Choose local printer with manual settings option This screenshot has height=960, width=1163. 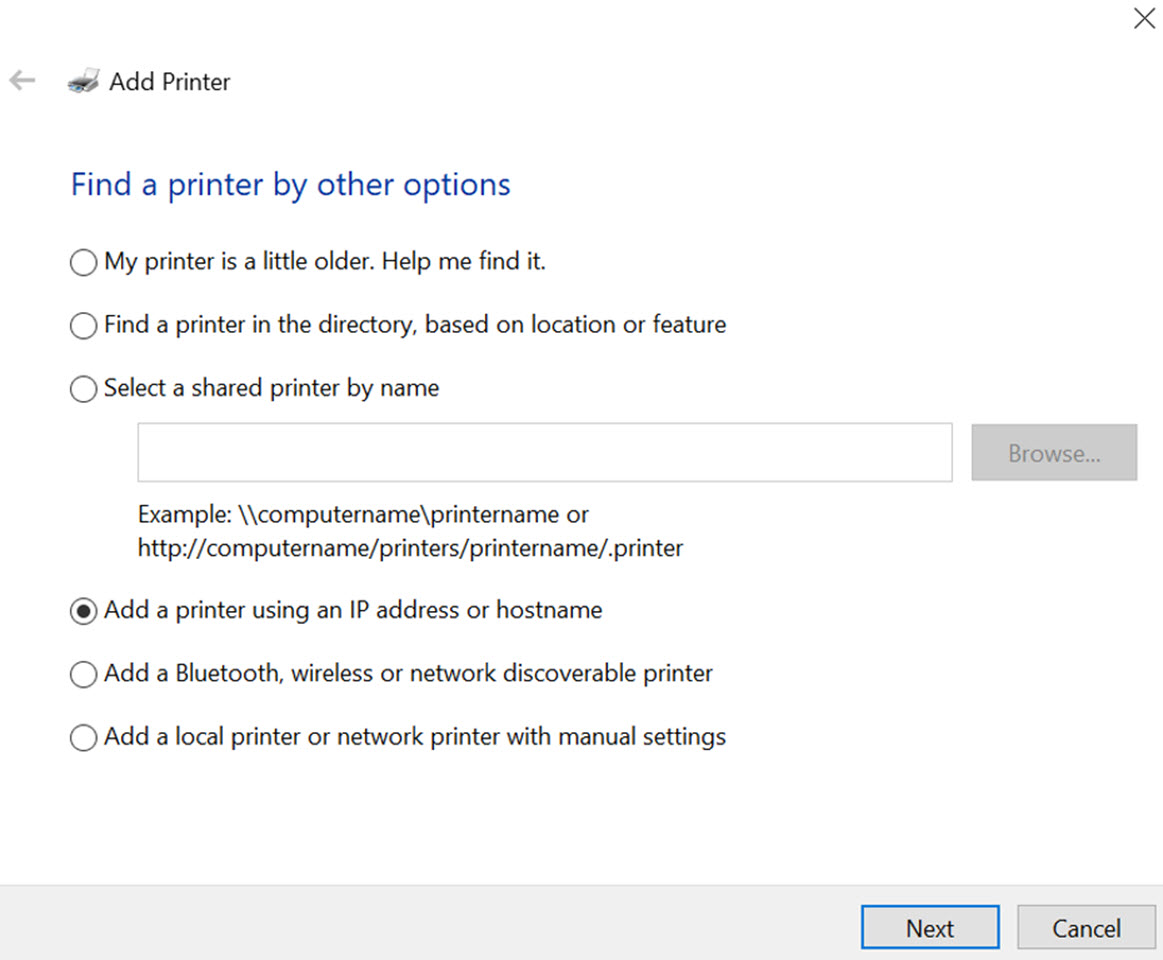click(83, 737)
